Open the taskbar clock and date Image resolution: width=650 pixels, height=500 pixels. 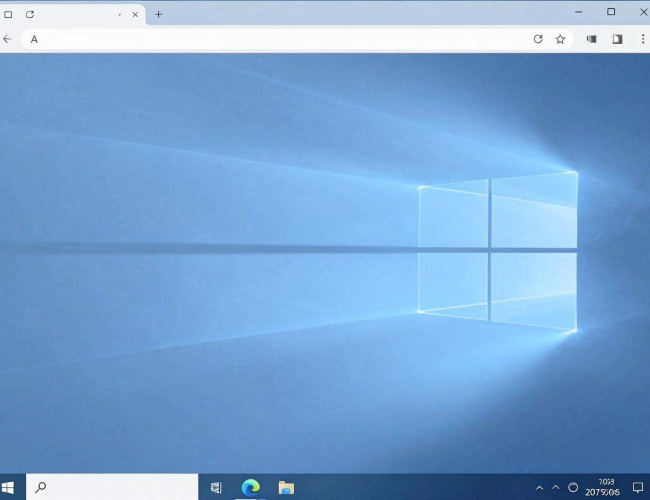point(603,487)
